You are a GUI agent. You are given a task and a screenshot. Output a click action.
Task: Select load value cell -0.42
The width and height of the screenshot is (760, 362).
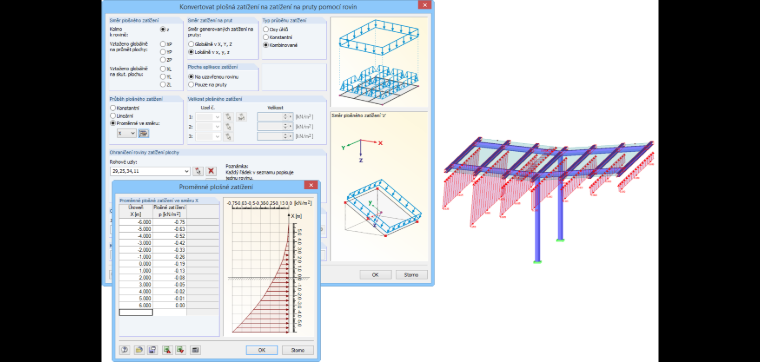169,242
